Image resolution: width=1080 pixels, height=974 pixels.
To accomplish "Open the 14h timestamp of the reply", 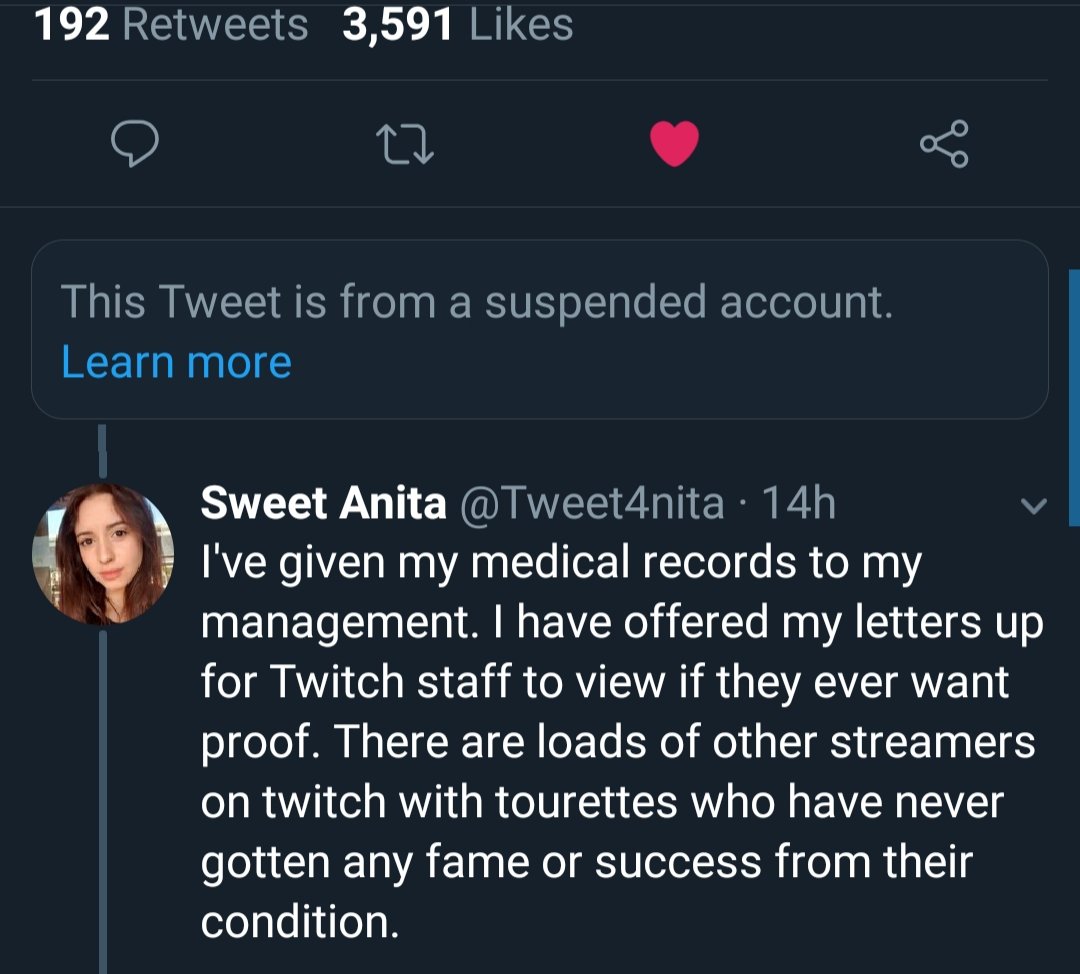I will (799, 503).
